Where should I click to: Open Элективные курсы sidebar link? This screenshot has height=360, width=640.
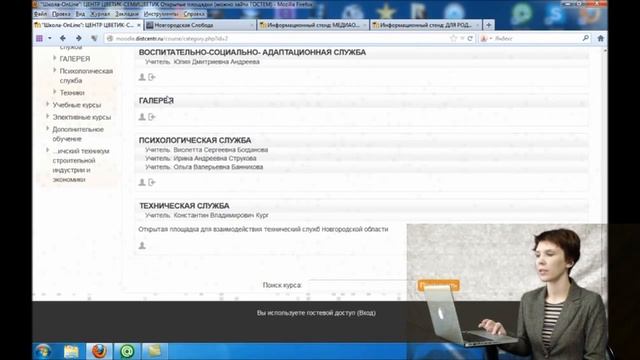pos(82,118)
